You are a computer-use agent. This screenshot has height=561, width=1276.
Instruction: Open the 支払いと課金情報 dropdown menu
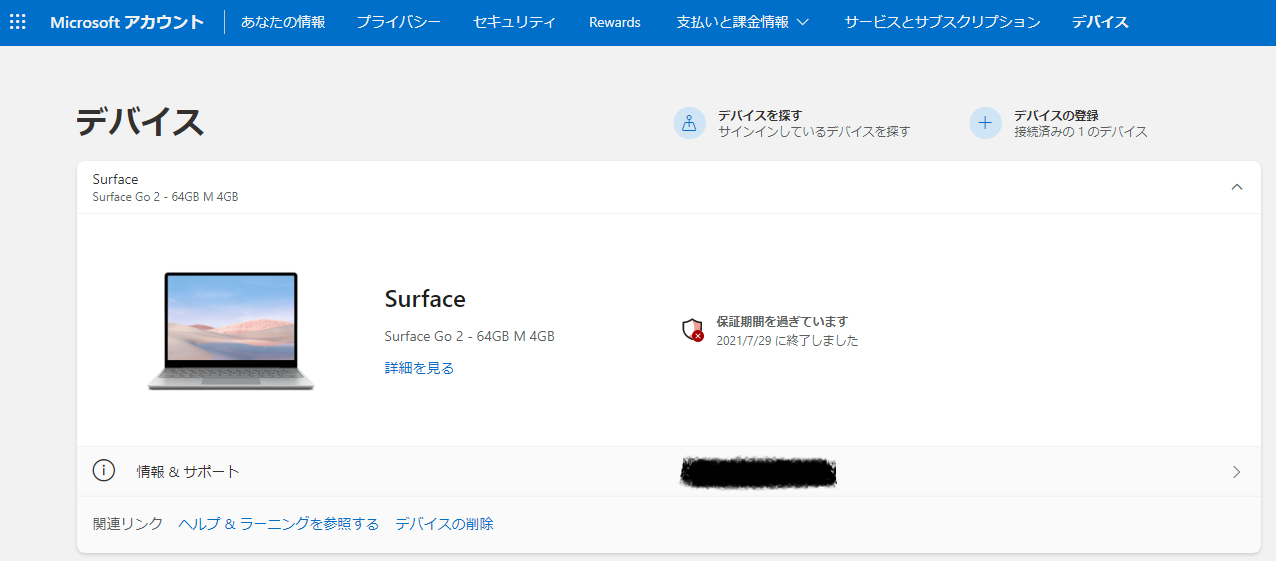pyautogui.click(x=742, y=22)
